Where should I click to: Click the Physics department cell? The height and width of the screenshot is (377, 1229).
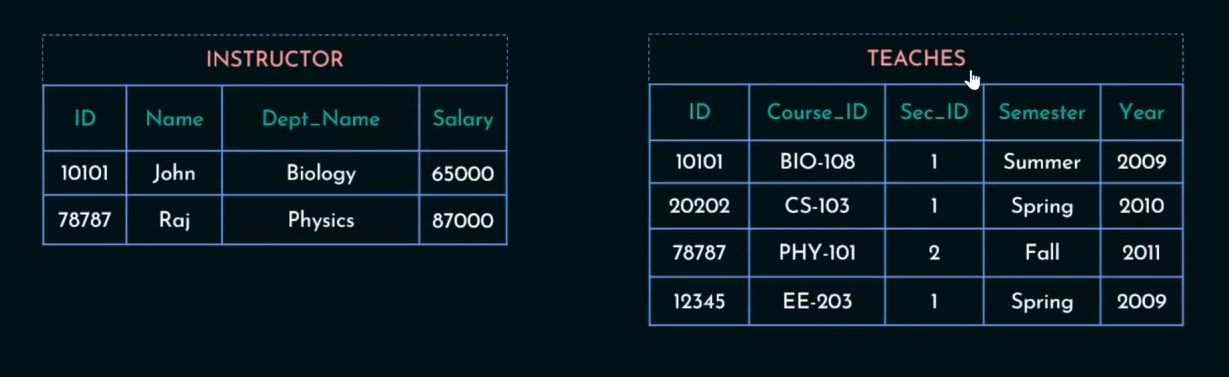pyautogui.click(x=321, y=220)
